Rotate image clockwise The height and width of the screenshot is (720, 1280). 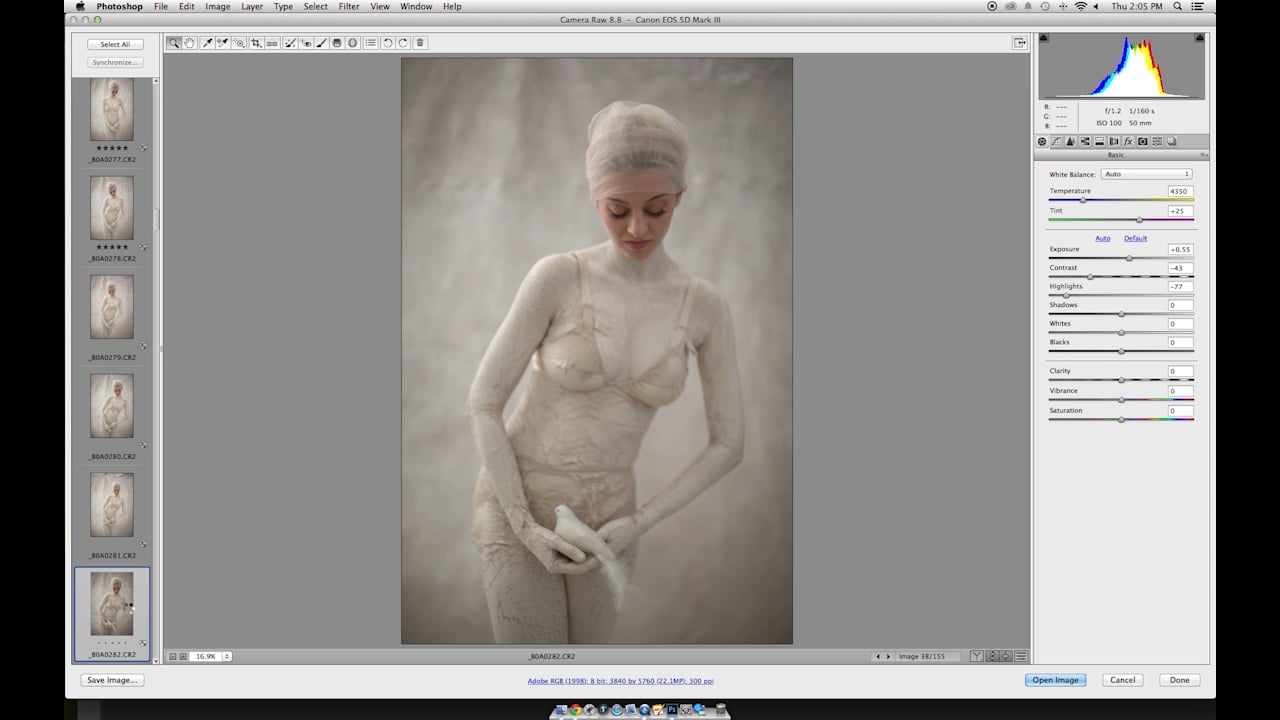point(403,43)
